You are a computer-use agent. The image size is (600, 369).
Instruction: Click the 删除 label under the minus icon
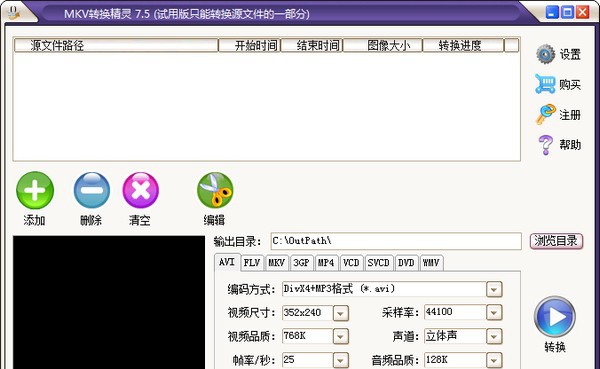pos(91,220)
